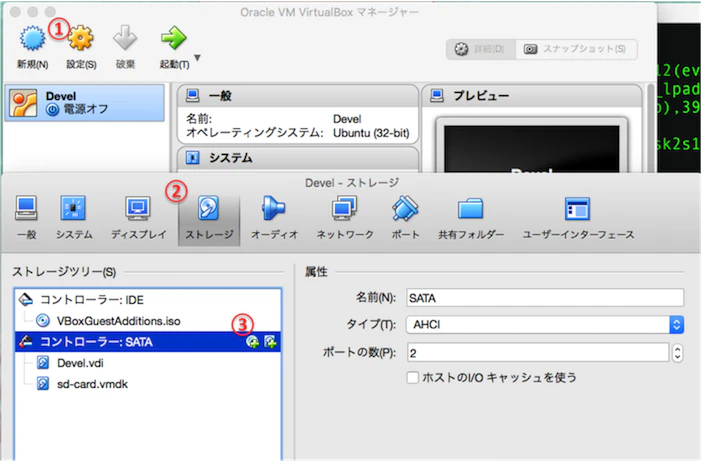701x461 pixels.
Task: Switch to 詳細(D) details view
Action: [x=481, y=49]
